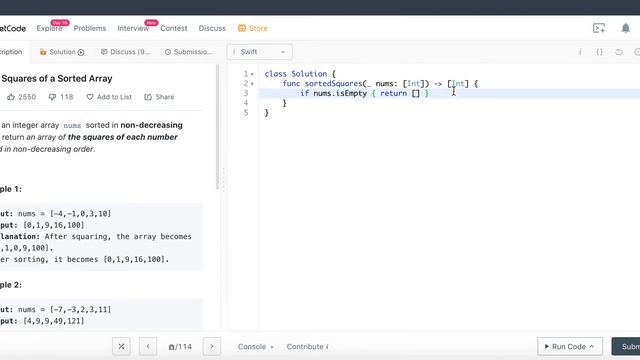Collapse code fold arrow on line 2

tap(252, 84)
